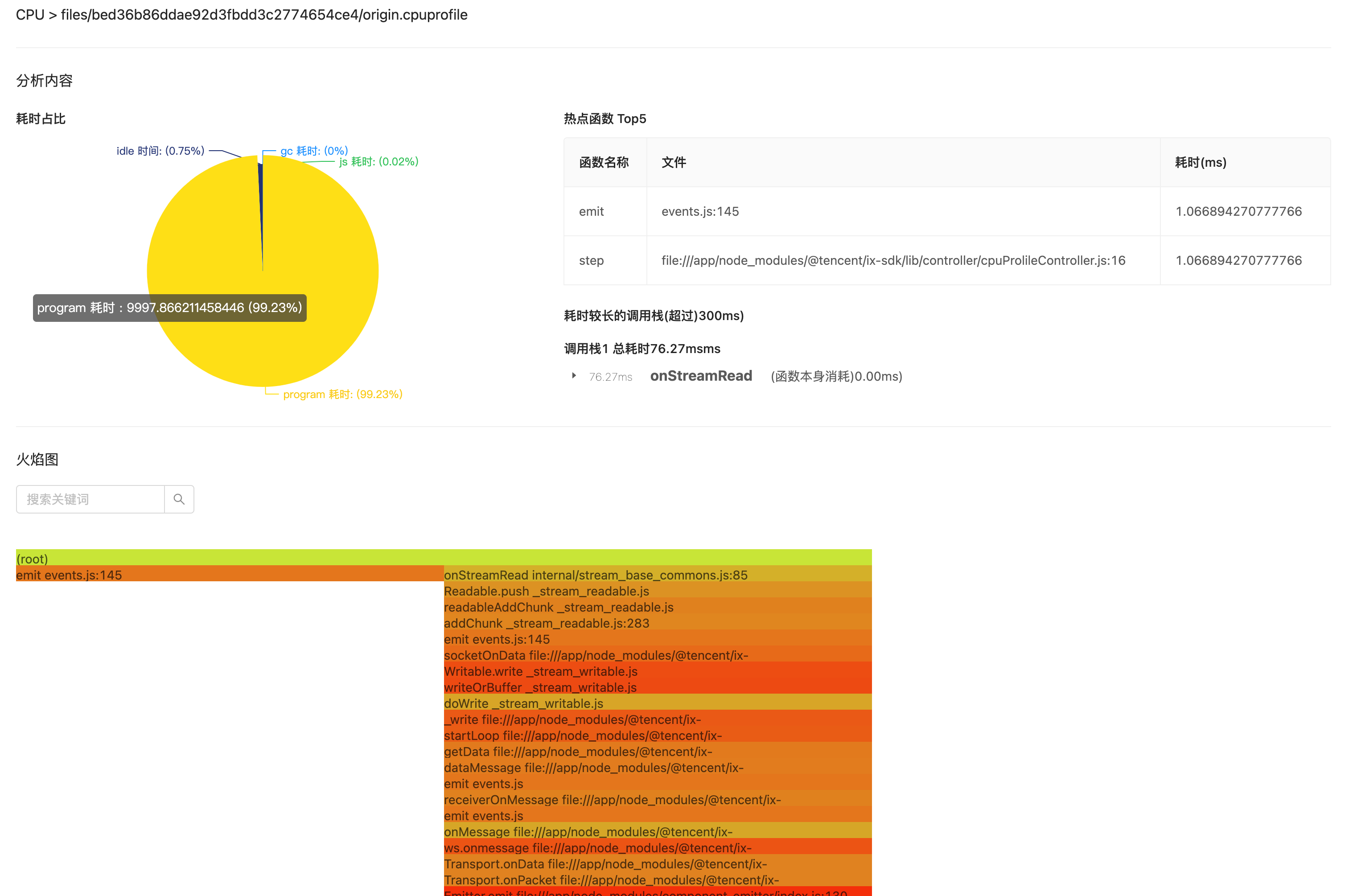
Task: Select the '_write' flame bar
Action: (658, 718)
